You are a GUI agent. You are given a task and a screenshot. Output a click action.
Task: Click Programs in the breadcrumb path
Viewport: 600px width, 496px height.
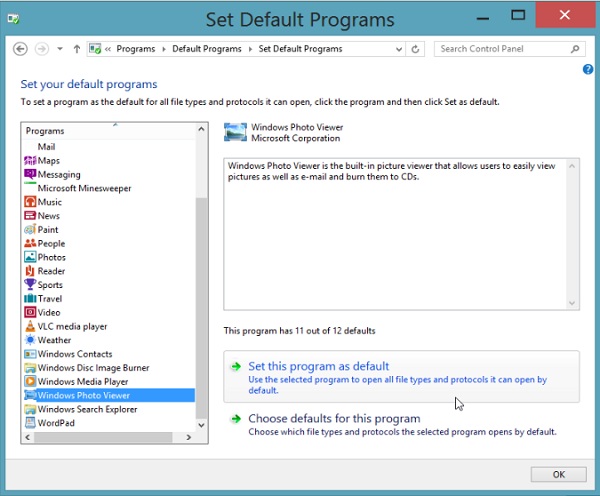coord(135,49)
